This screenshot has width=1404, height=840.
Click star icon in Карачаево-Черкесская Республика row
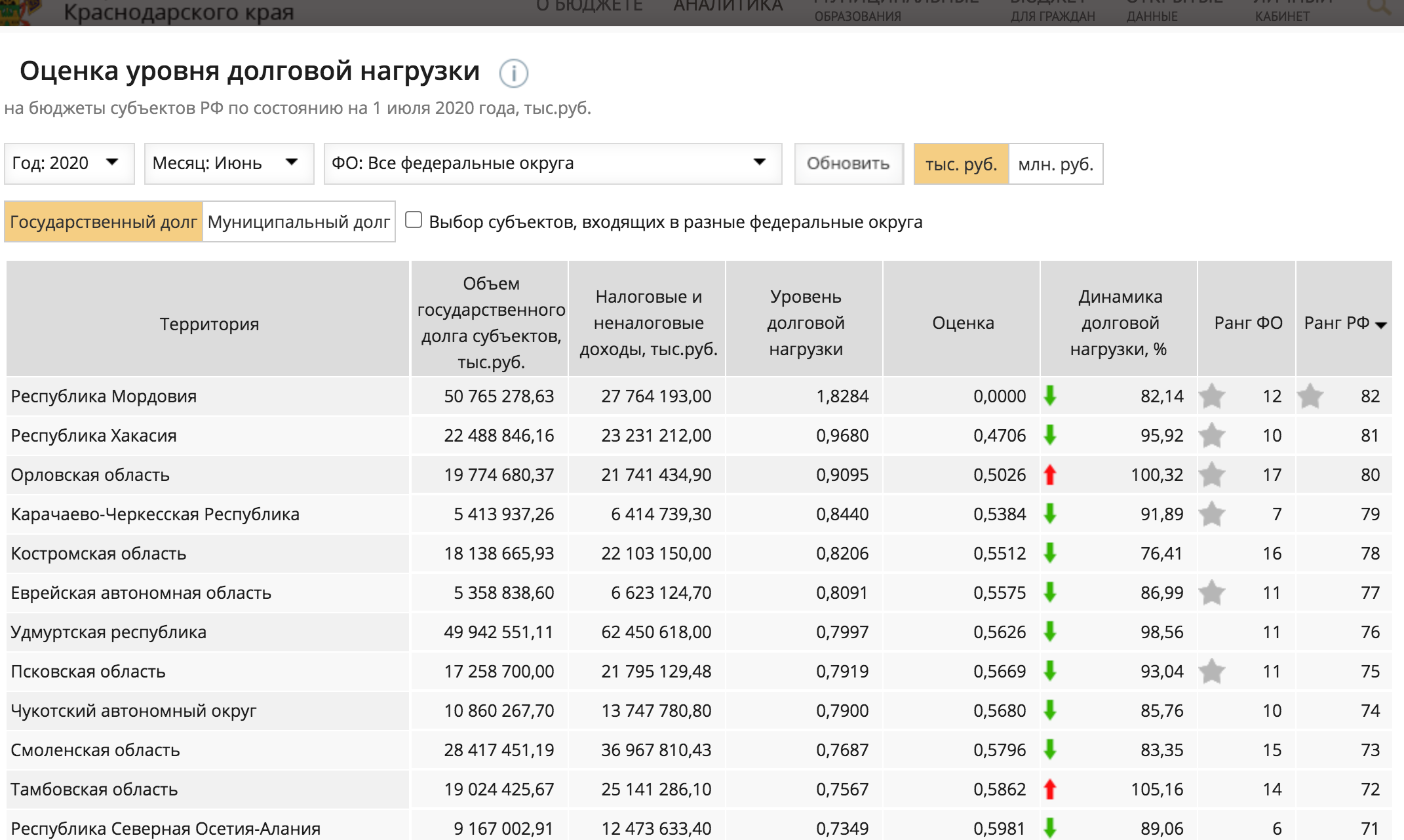click(1212, 514)
